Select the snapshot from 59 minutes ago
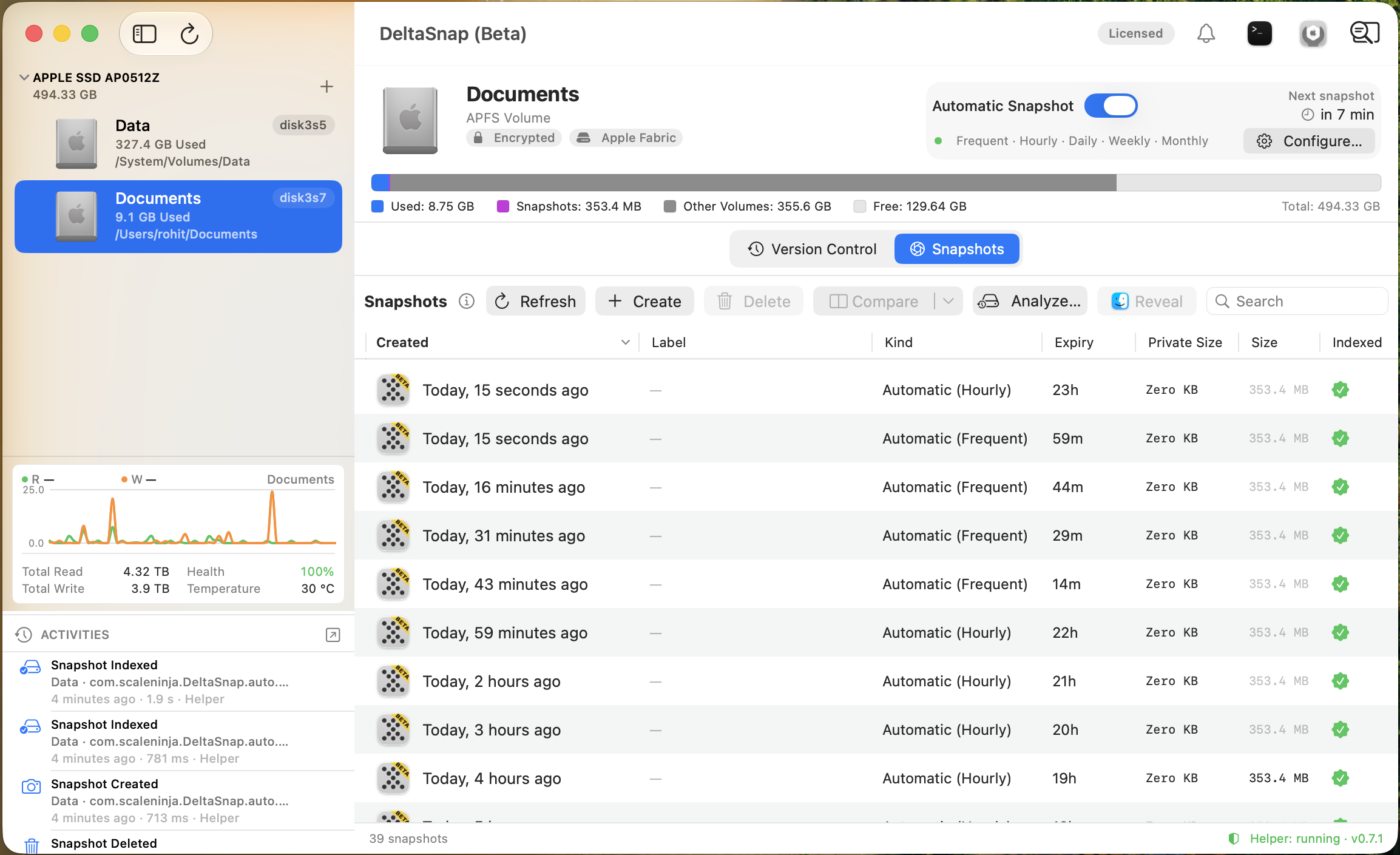Screen dimensions: 1400x855 (876, 632)
